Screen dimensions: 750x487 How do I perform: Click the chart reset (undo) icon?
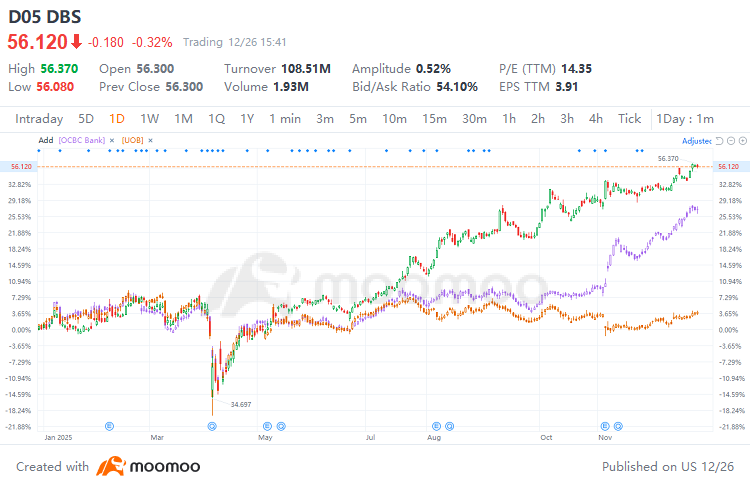pos(719,141)
